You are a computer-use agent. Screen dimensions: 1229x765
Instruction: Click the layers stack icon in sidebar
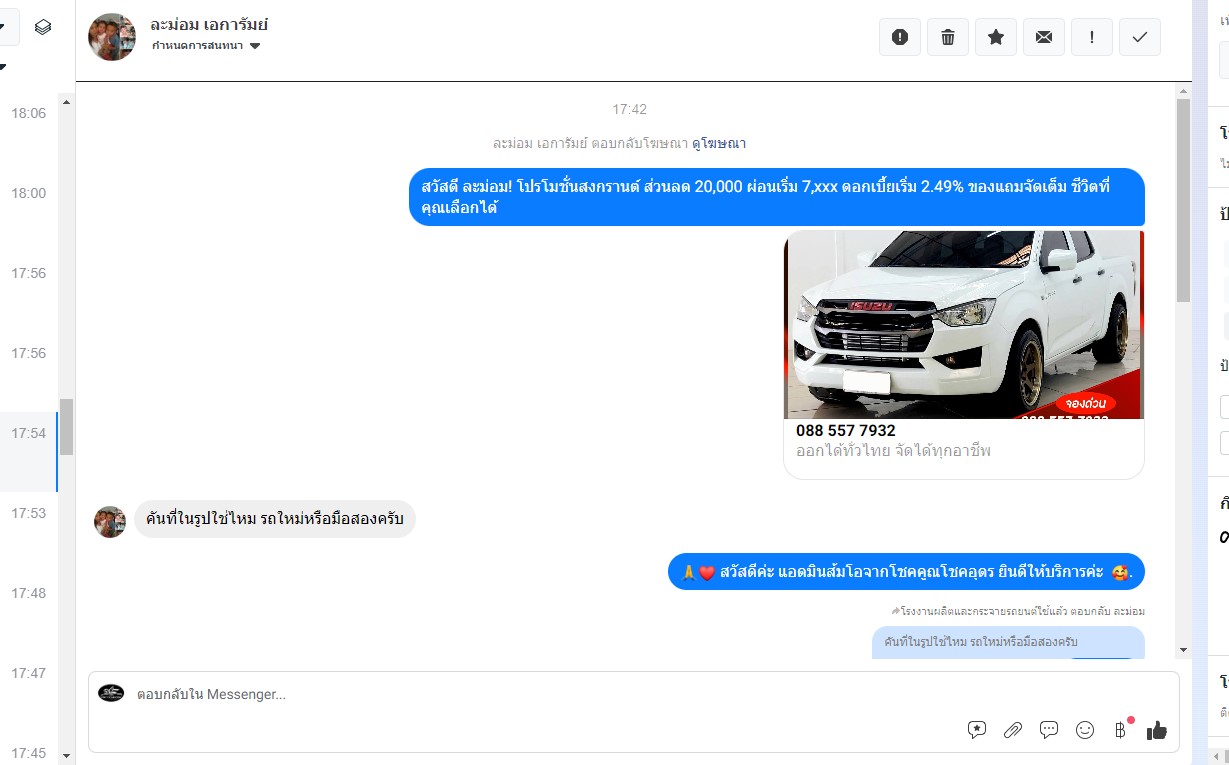[x=43, y=27]
